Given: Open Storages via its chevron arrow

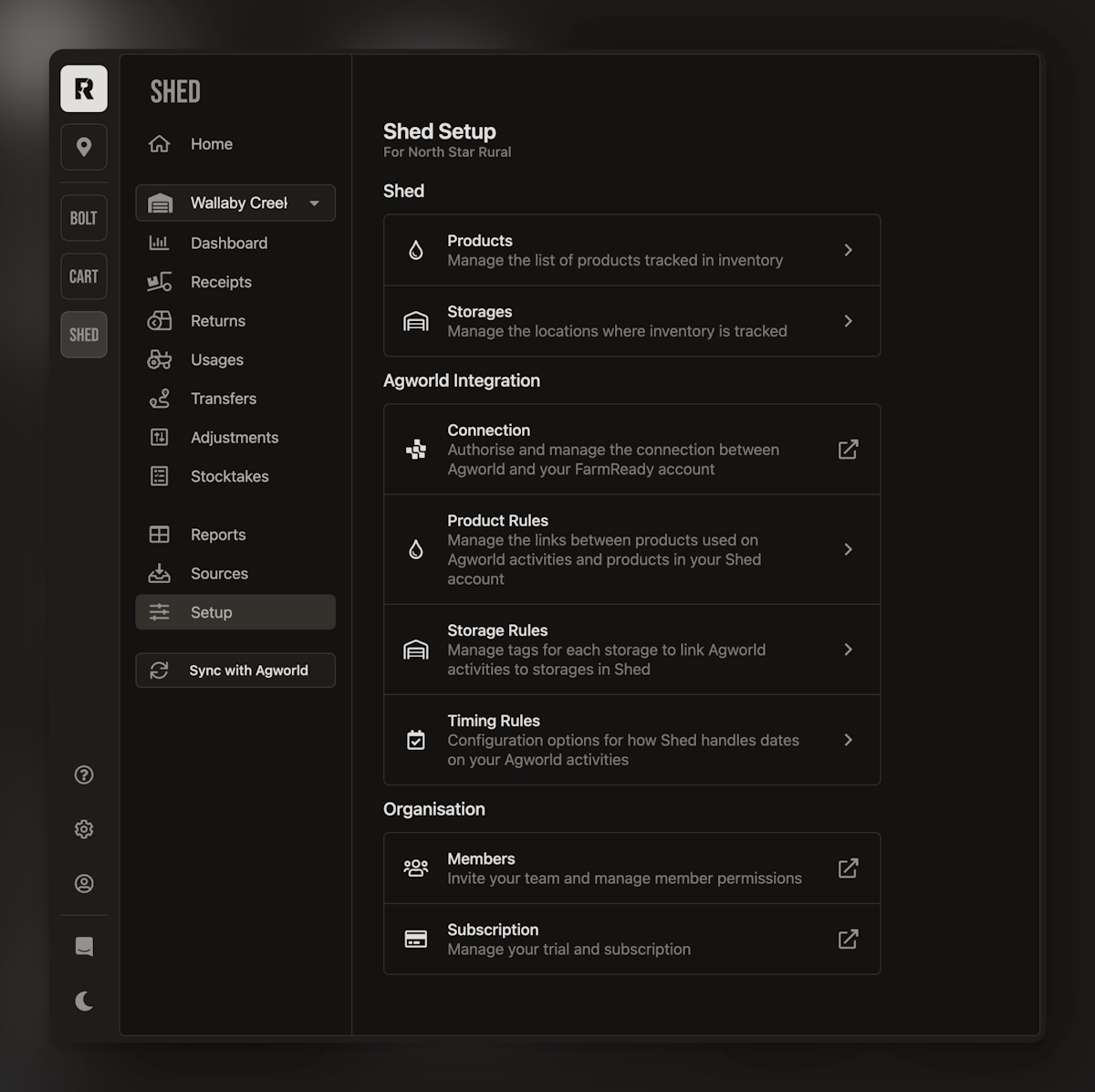Looking at the screenshot, I should pyautogui.click(x=848, y=321).
